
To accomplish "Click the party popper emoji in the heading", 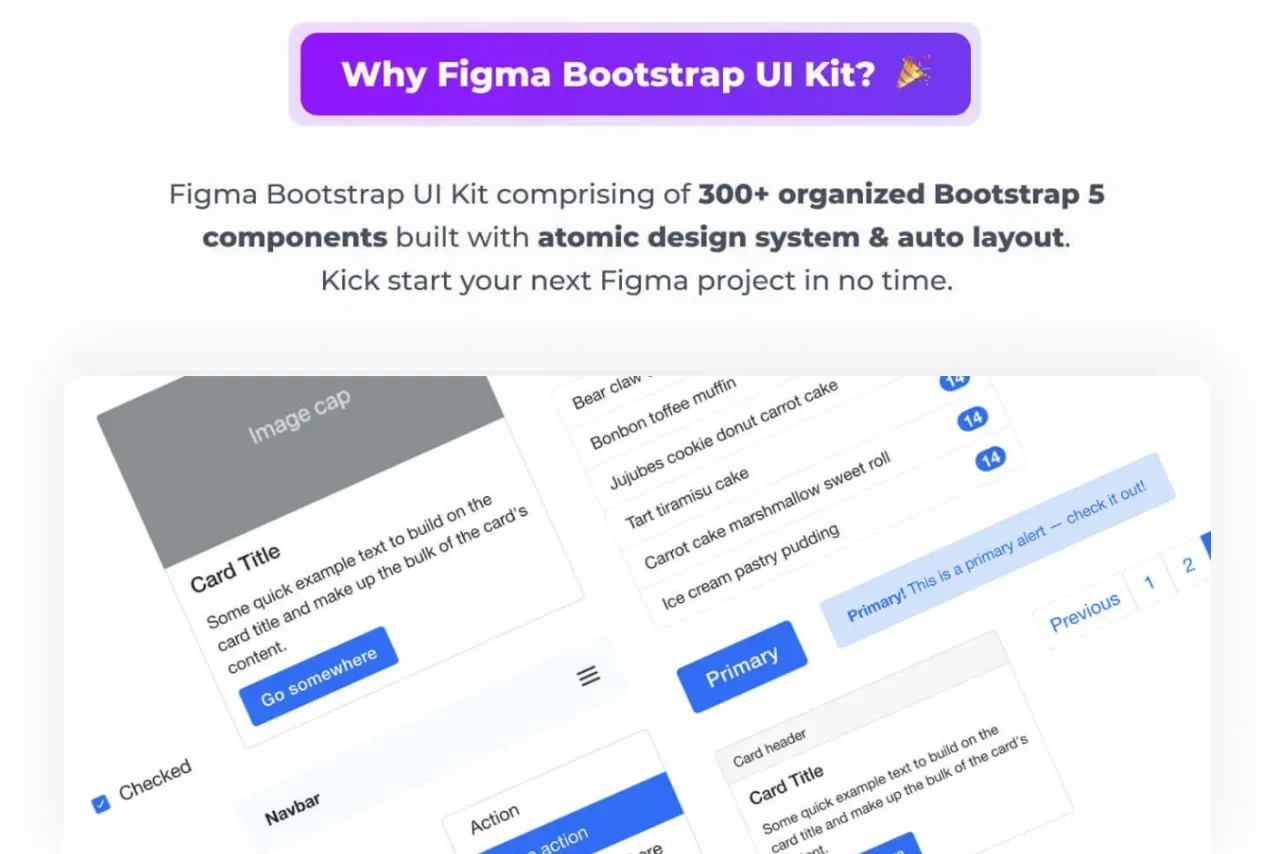I will (914, 73).
